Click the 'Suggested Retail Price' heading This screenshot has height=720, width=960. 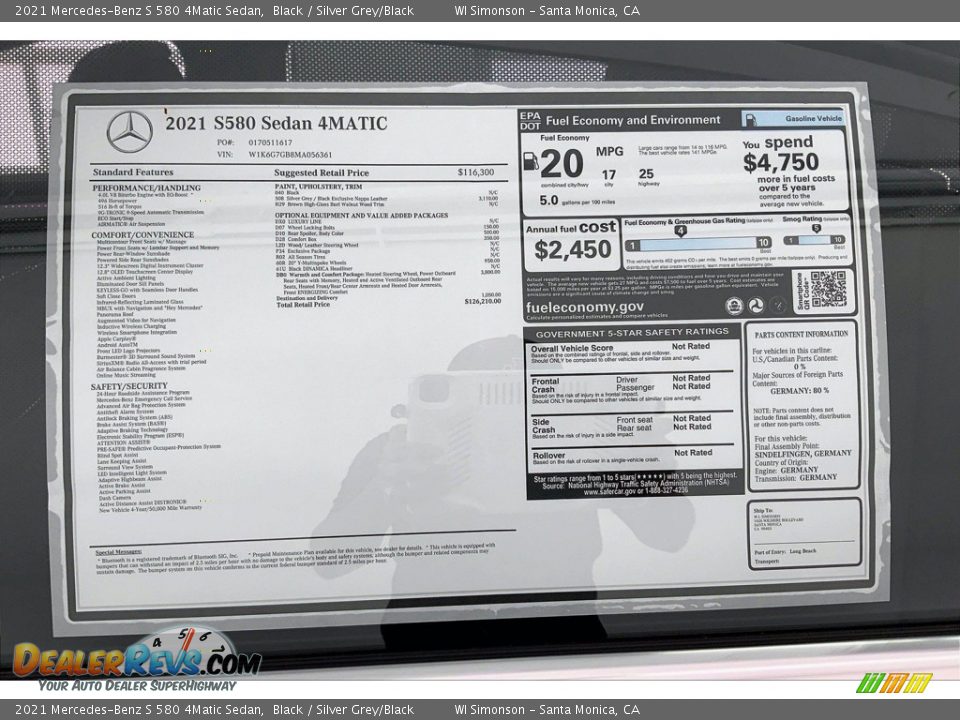coord(321,173)
